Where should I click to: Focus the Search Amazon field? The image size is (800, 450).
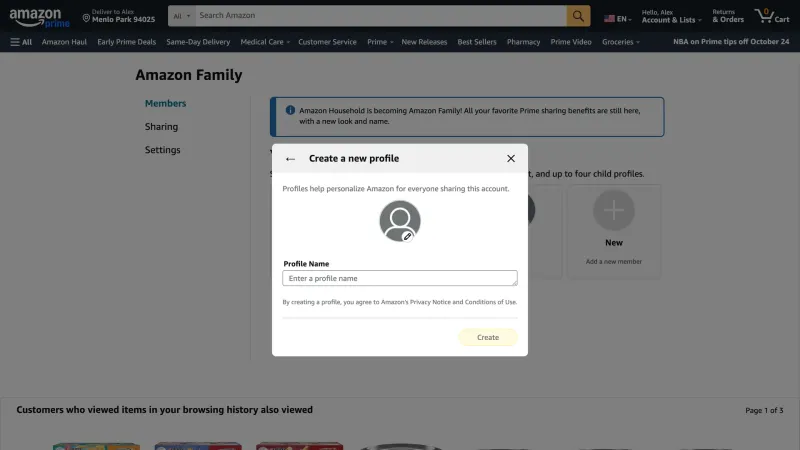click(381, 16)
